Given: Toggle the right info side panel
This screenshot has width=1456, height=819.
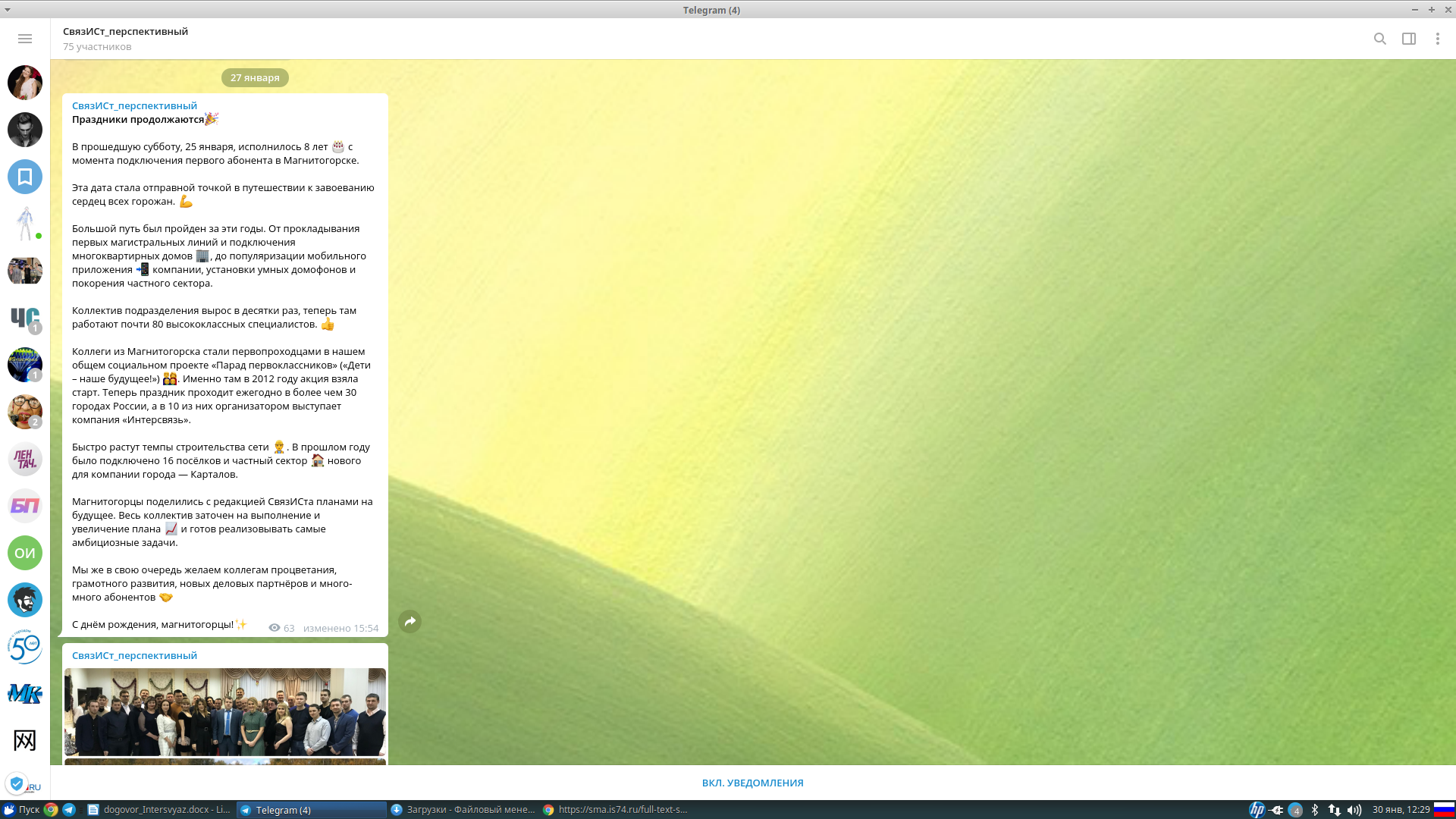Looking at the screenshot, I should tap(1408, 39).
